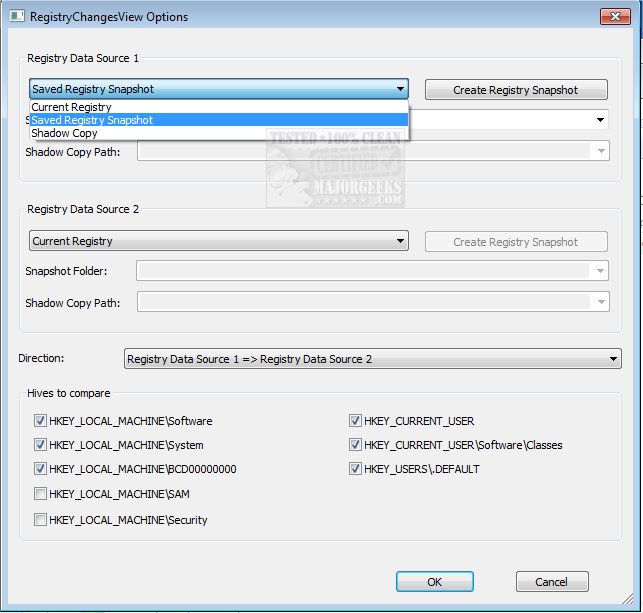Choose Saved Registry Snapshot list option
Screen dimensions: 643x613
pyautogui.click(x=219, y=120)
